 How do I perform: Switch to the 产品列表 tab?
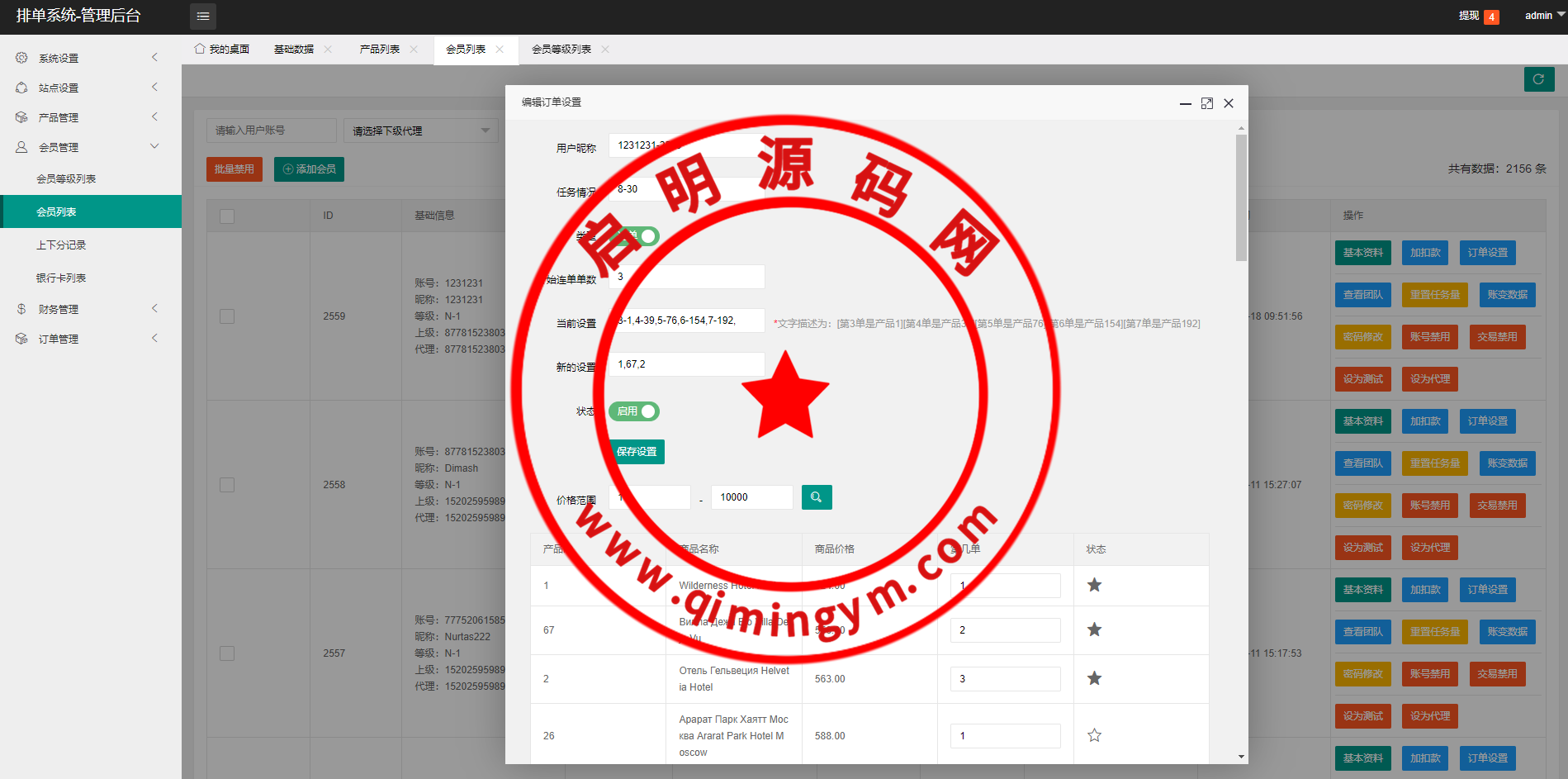click(380, 50)
